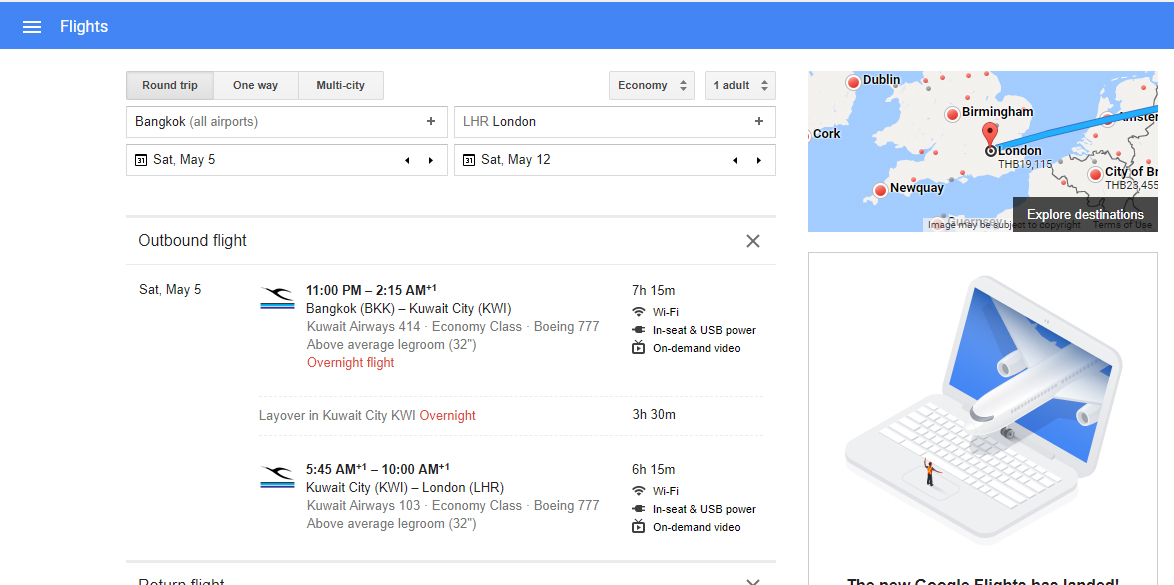The image size is (1174, 585).
Task: Click the 7h 15m flight duration
Action: pyautogui.click(x=654, y=291)
